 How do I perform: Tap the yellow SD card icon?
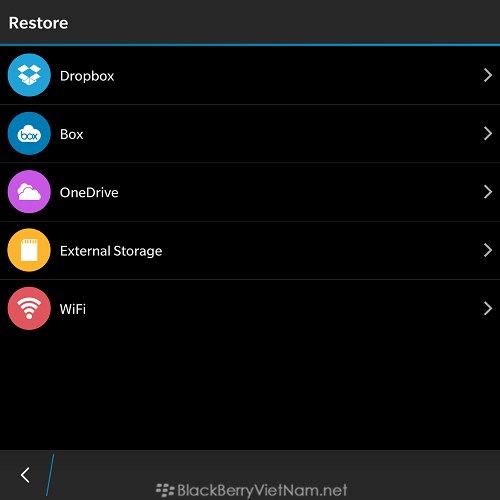tap(29, 250)
